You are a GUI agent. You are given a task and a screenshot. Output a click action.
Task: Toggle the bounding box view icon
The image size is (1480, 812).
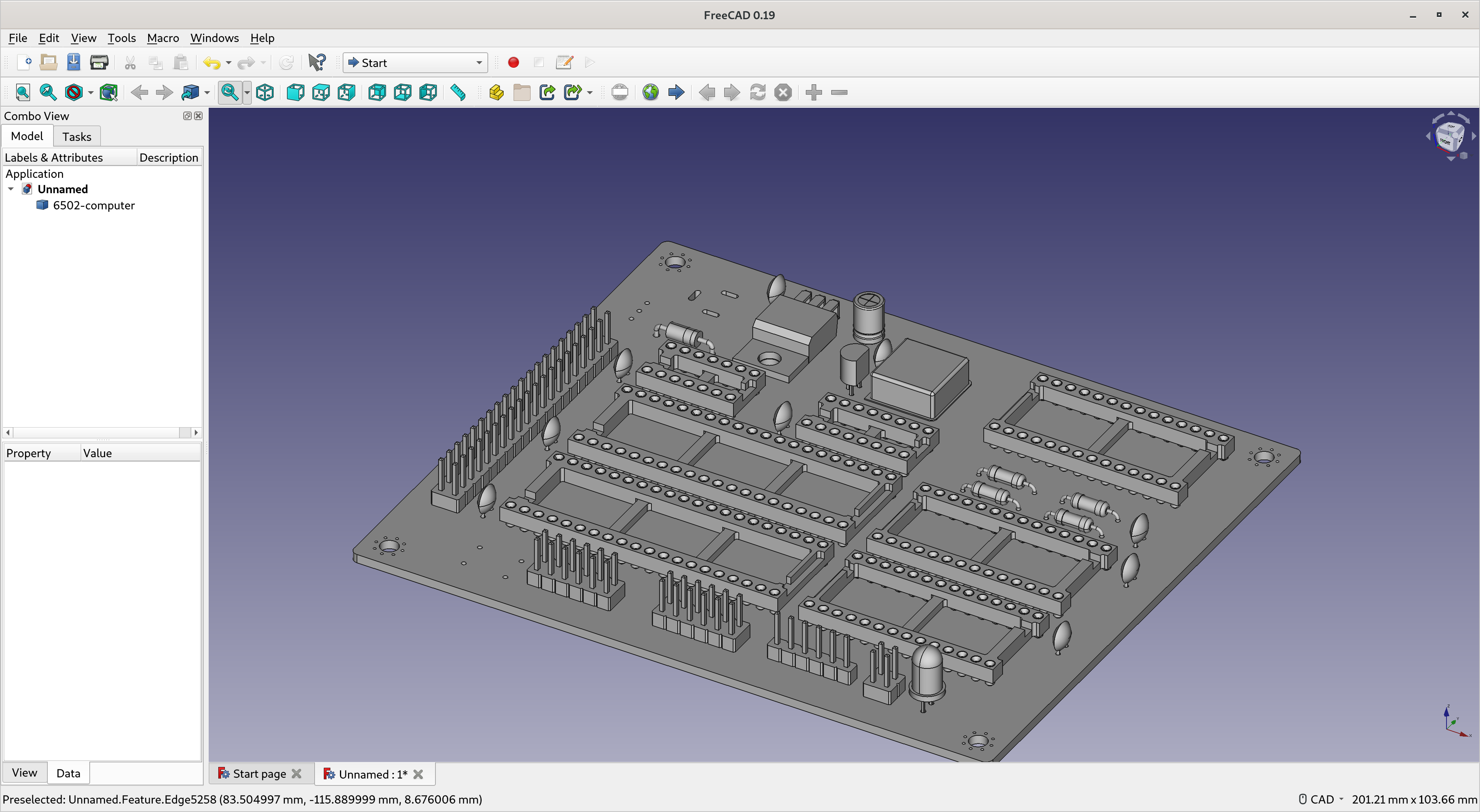pyautogui.click(x=108, y=92)
